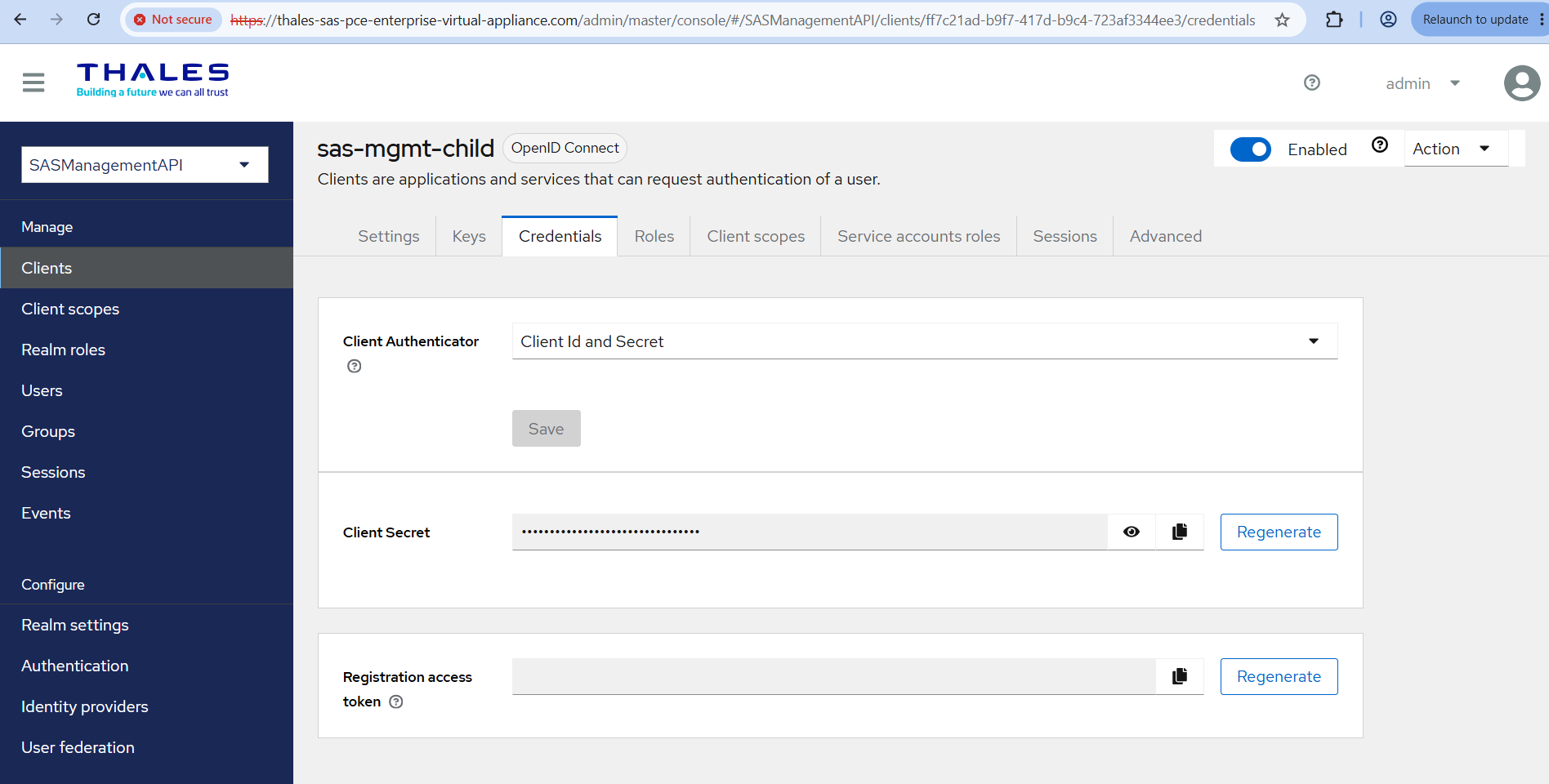
Task: Go forward in the browser history
Action: coord(56,20)
